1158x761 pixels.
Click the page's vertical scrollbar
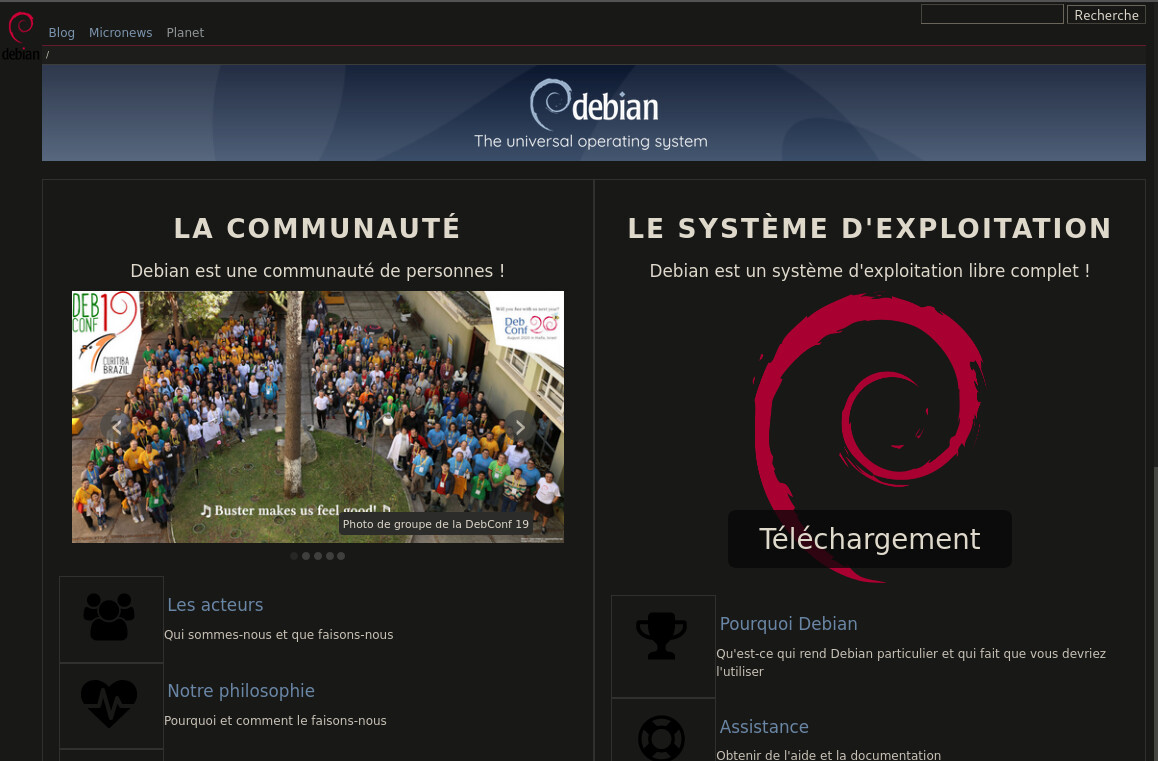pos(1154,380)
